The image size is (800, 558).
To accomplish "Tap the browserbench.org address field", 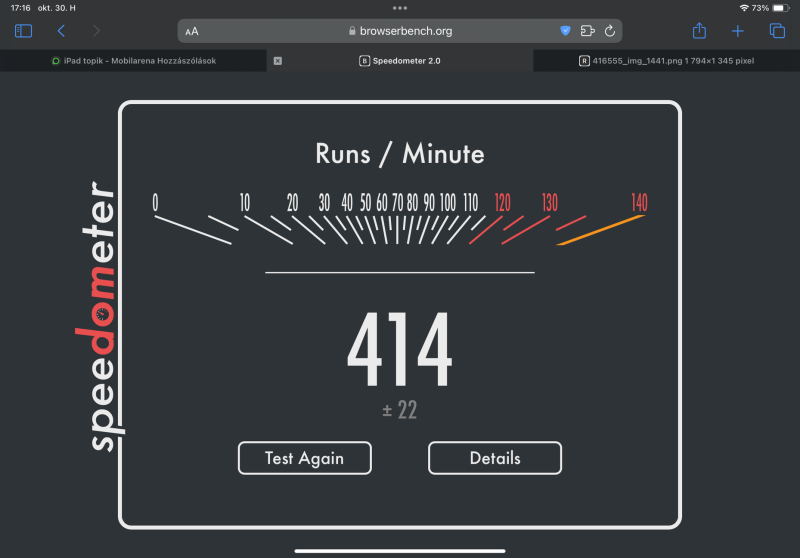I will [400, 31].
